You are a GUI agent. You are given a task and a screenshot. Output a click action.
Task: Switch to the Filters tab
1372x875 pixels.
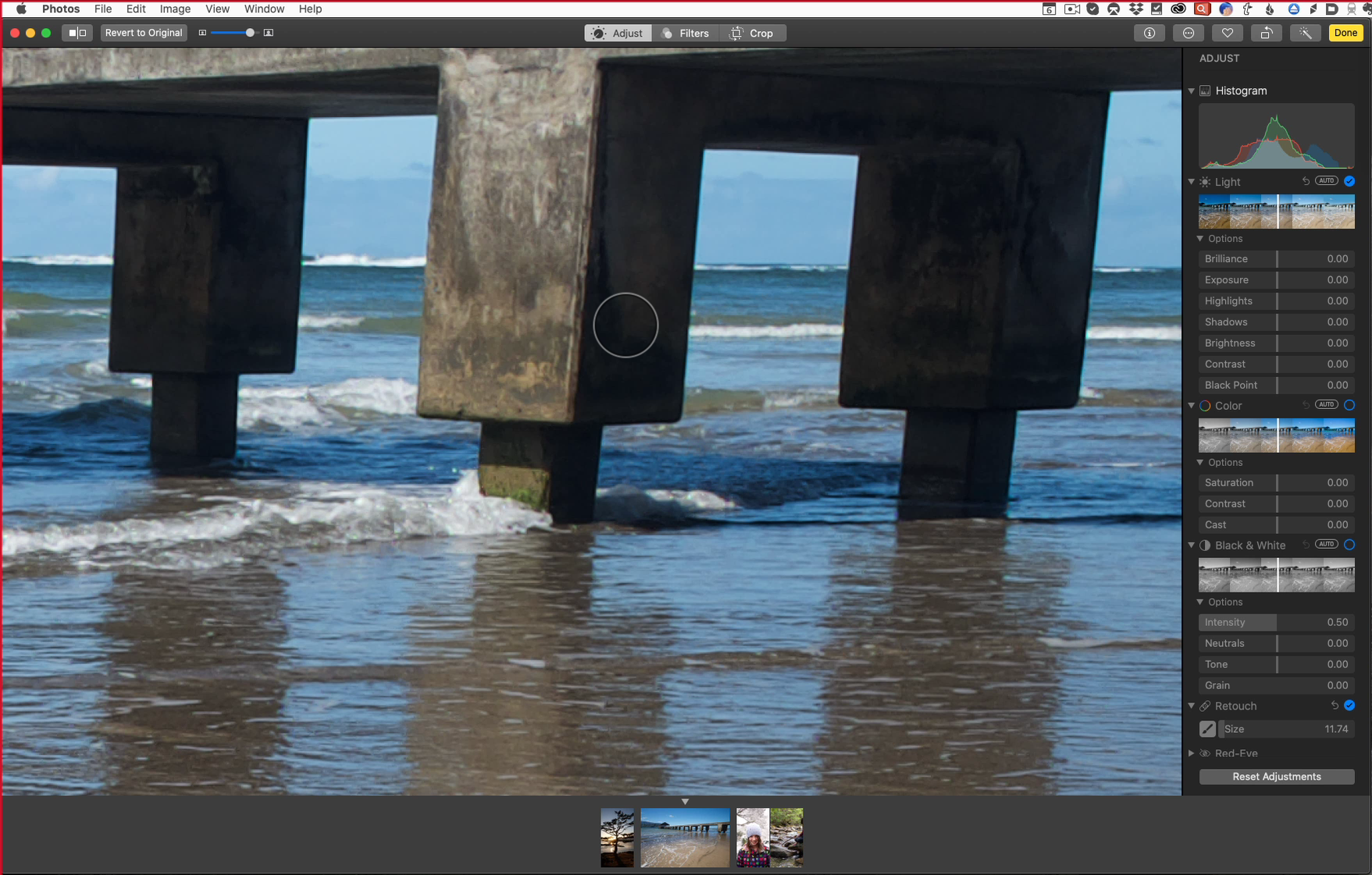pos(686,33)
